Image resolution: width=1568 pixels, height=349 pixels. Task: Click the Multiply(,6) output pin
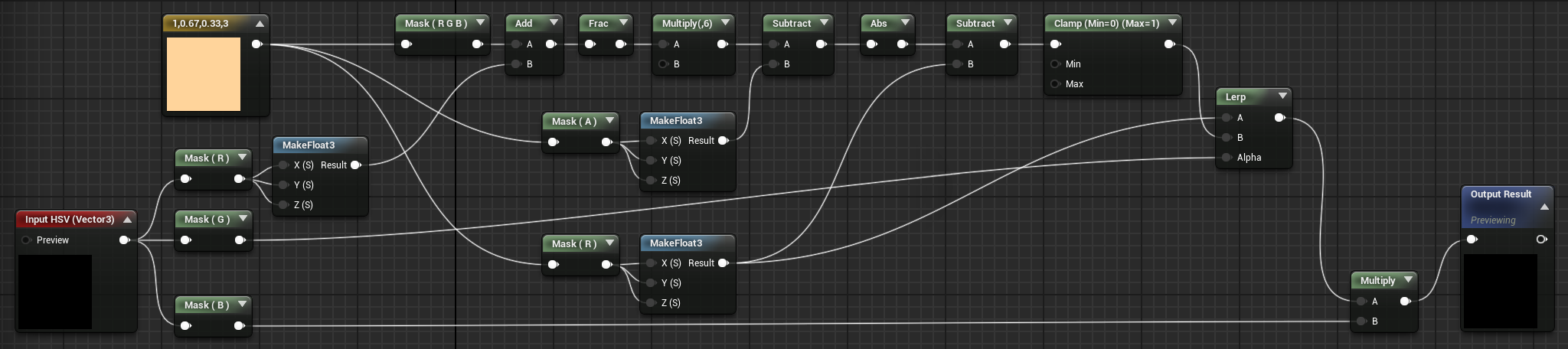click(x=723, y=44)
